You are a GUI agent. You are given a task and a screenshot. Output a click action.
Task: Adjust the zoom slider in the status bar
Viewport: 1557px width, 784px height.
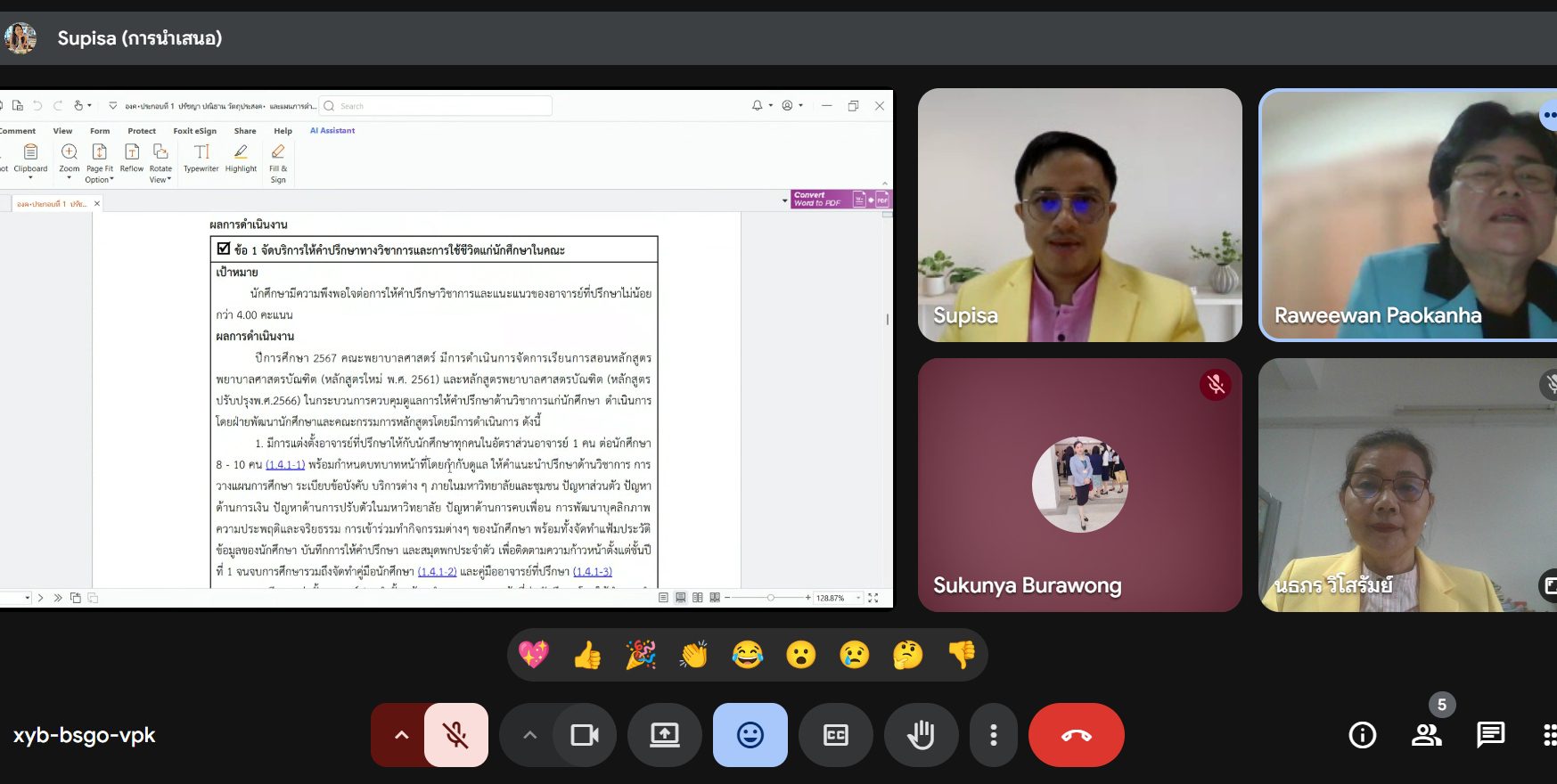click(770, 598)
